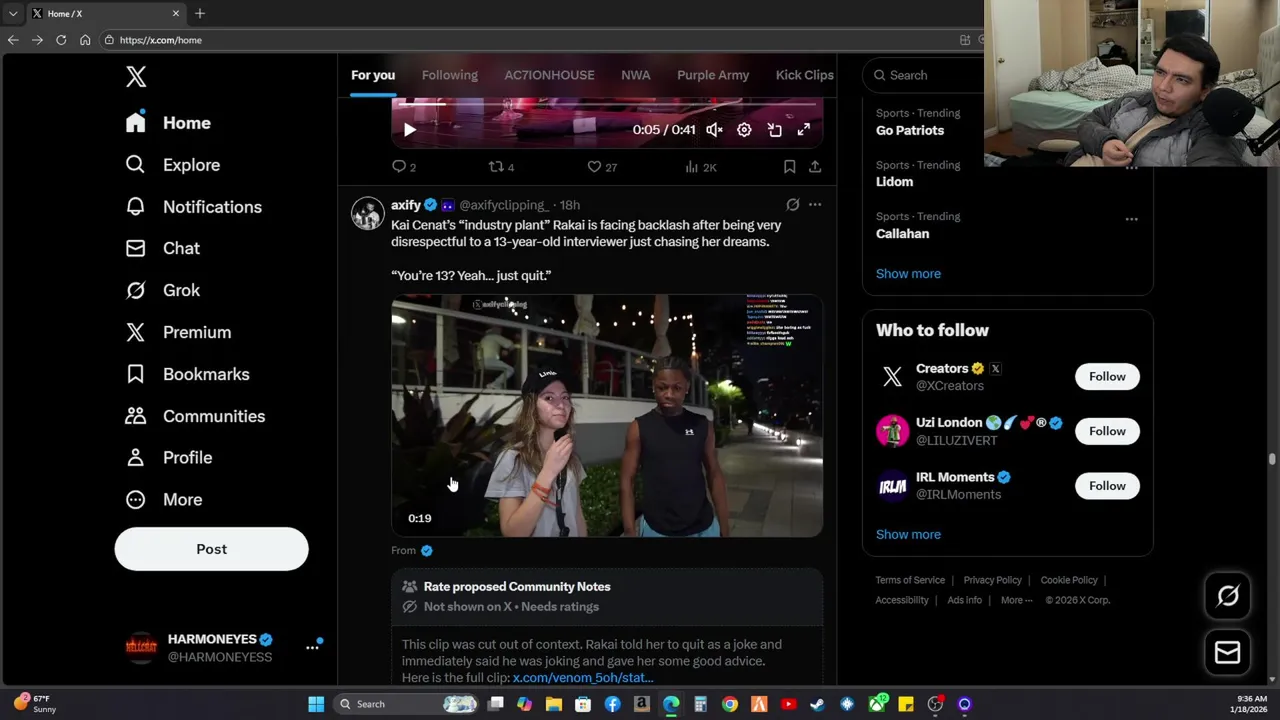Open the x.com/venom_5oh full clip link
Image resolution: width=1280 pixels, height=720 pixels.
[583, 678]
